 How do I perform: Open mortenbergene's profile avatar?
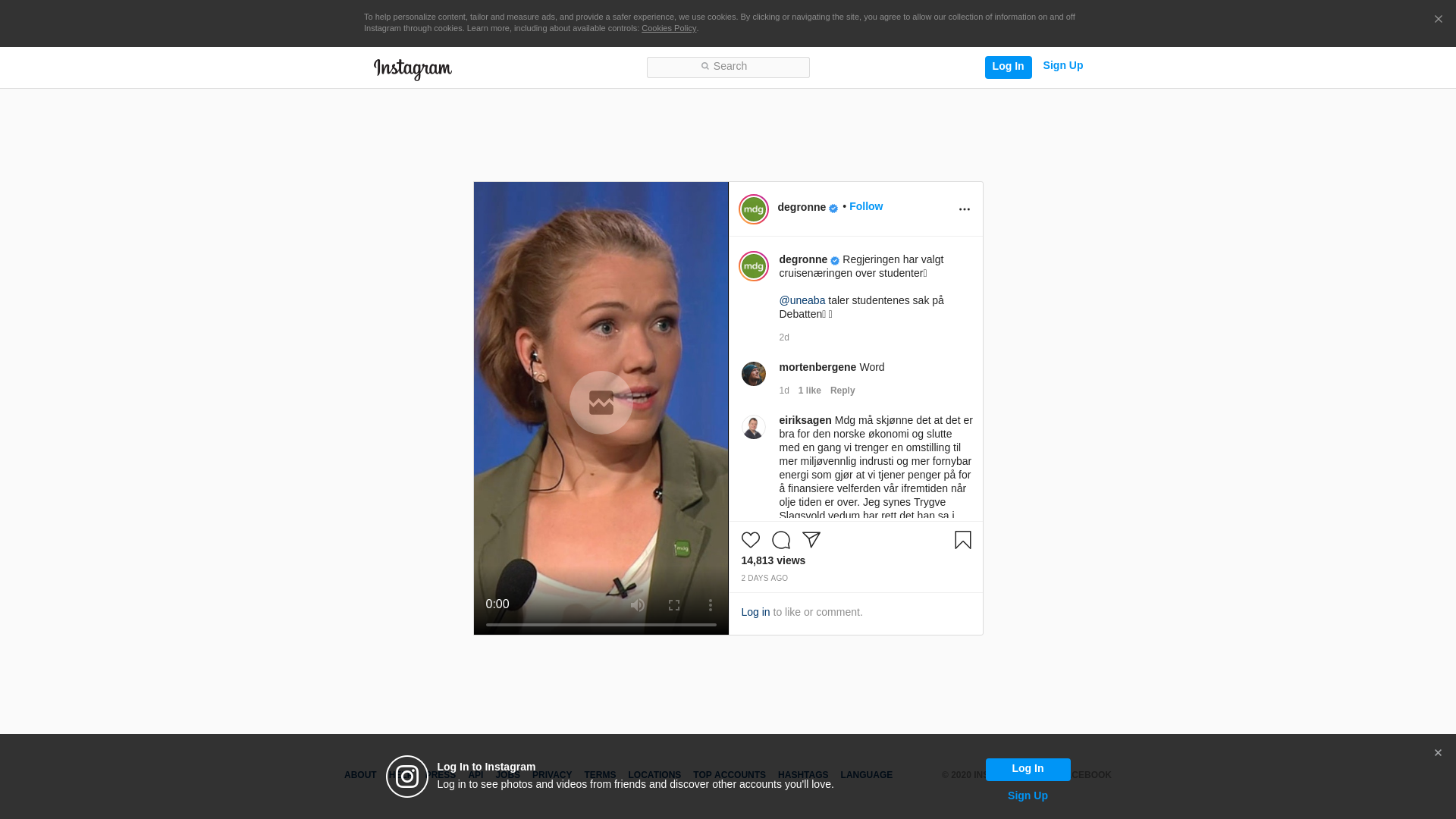pyautogui.click(x=754, y=374)
